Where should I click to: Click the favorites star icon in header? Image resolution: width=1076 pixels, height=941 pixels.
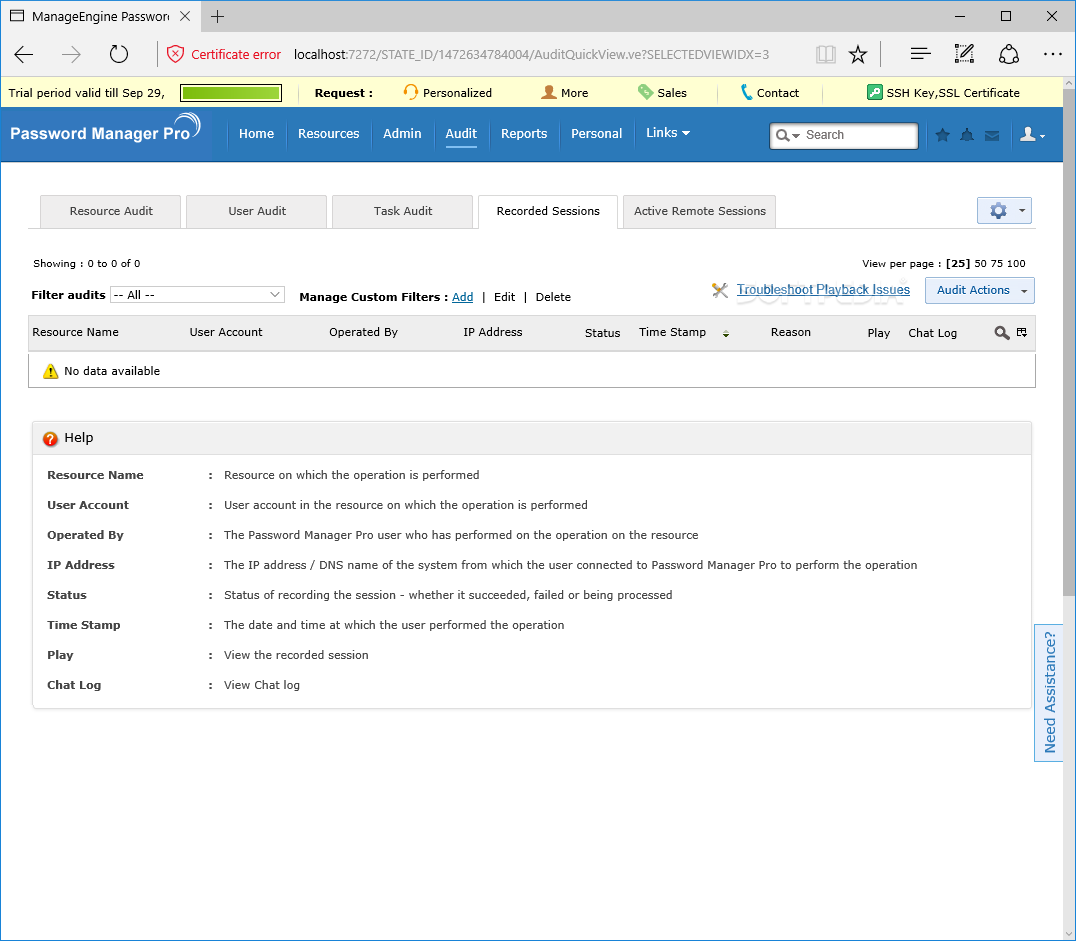click(942, 135)
